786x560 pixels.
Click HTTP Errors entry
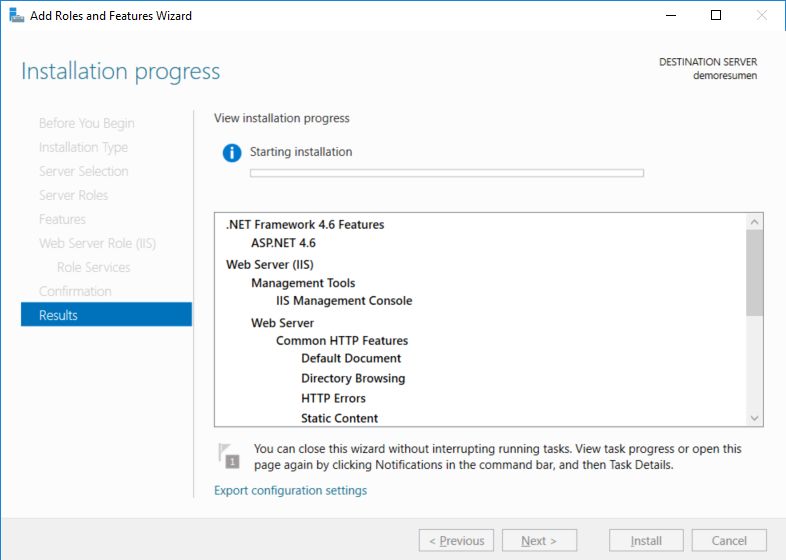tap(333, 399)
